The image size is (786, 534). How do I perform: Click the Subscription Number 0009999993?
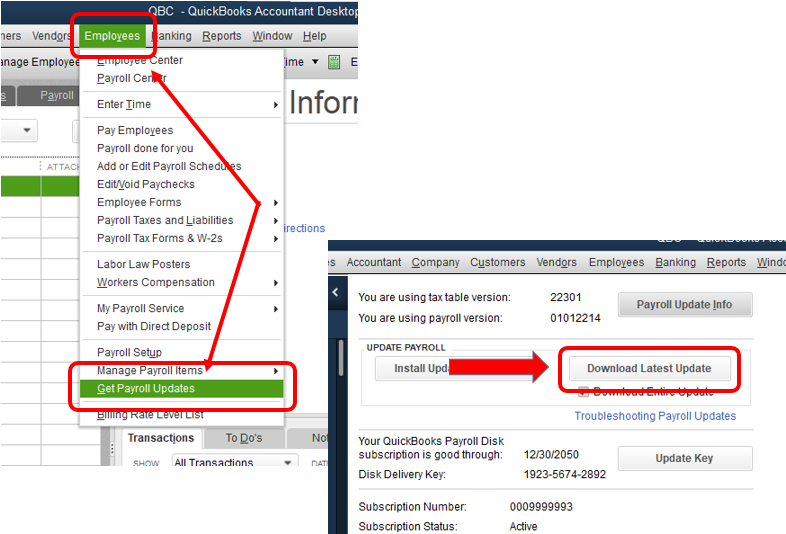541,507
